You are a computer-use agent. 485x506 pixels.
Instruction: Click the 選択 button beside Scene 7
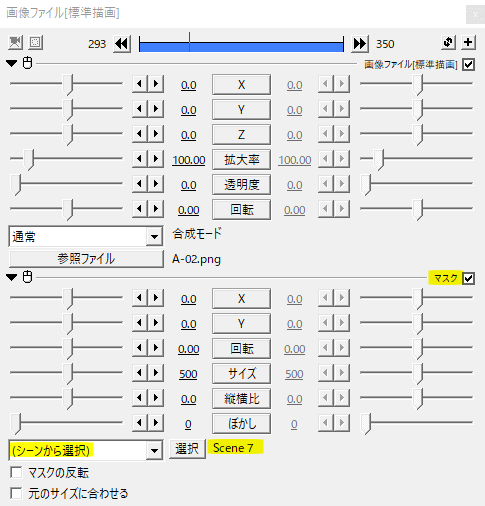(187, 449)
